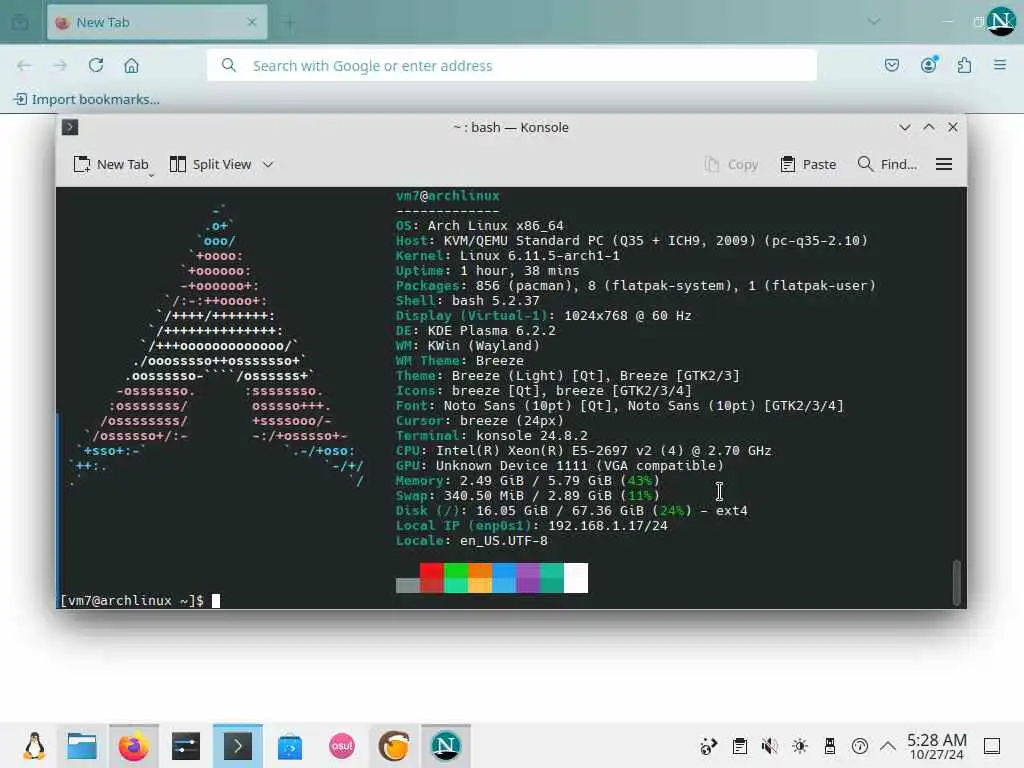The width and height of the screenshot is (1024, 768).
Task: Click the 'vm7@archlinux' header in terminal
Action: tap(447, 195)
